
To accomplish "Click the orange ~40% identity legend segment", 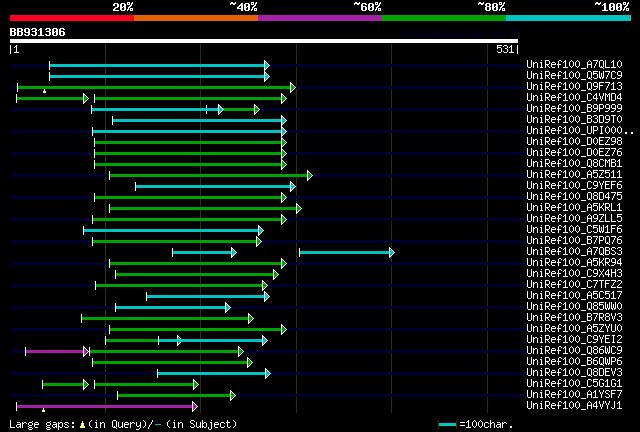I will tap(196, 18).
